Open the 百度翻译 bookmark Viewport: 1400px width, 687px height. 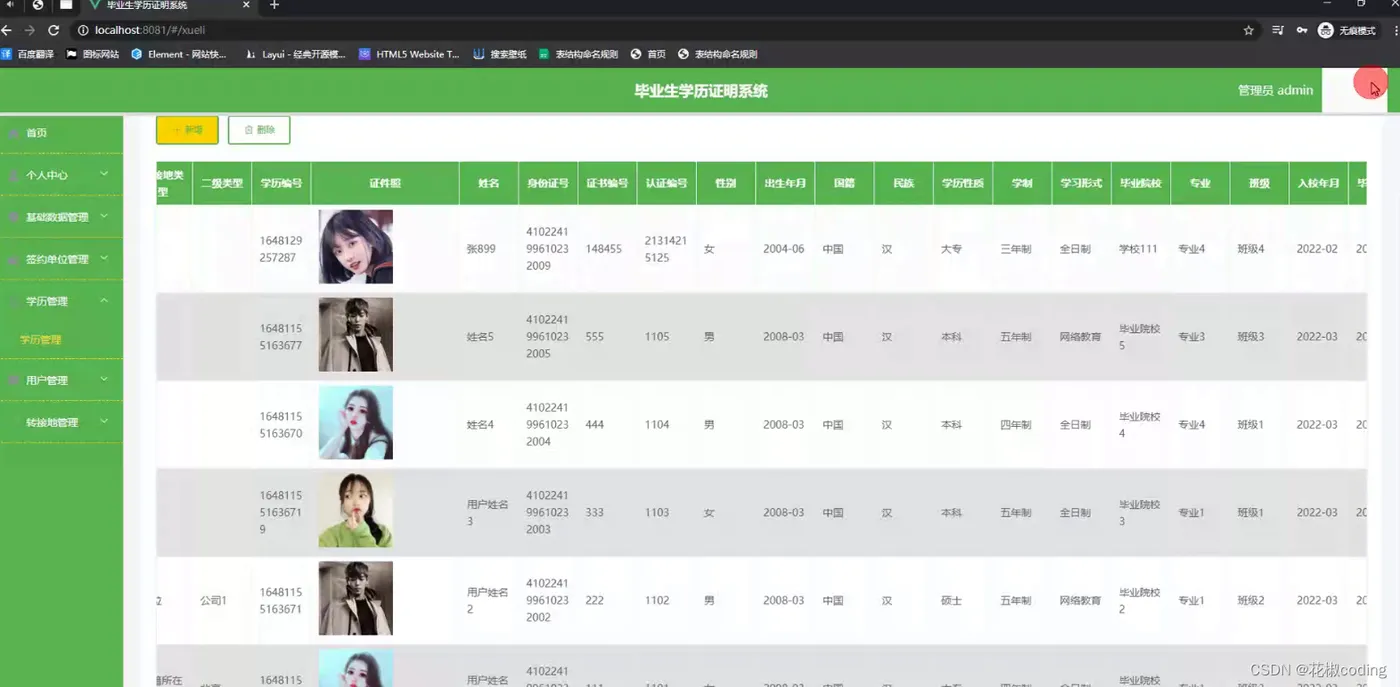click(28, 54)
